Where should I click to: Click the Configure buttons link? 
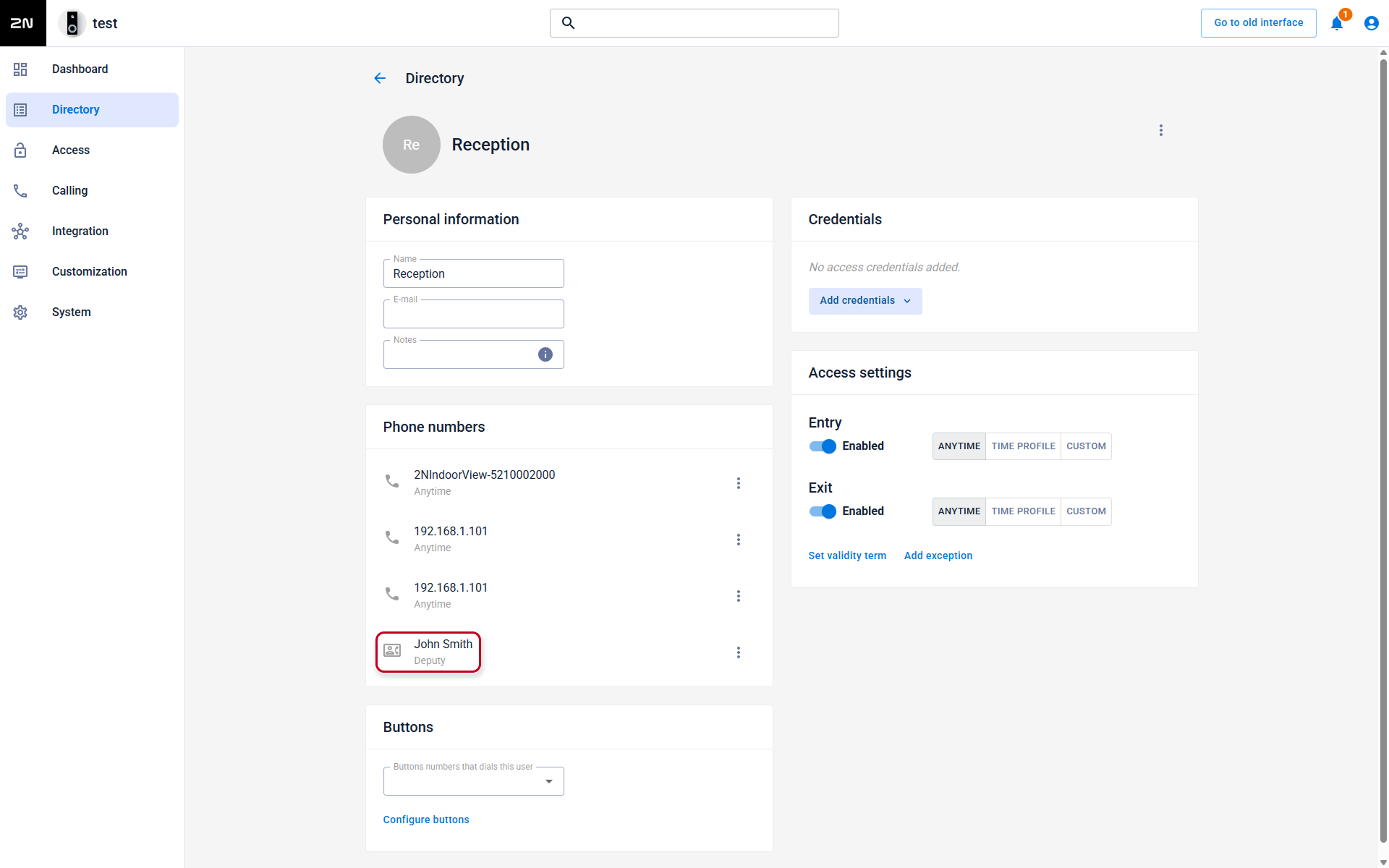pos(426,820)
